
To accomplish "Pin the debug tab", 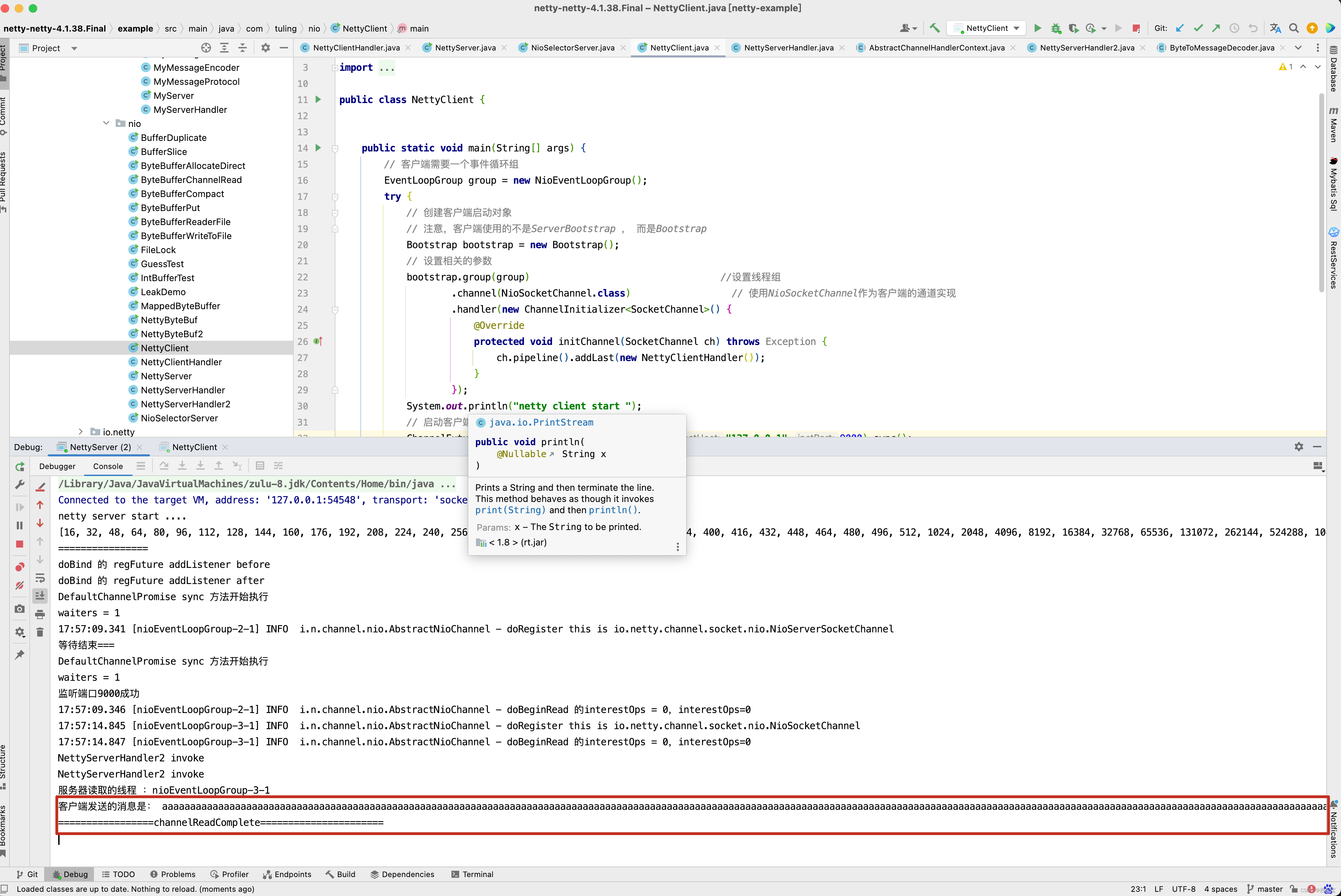I will coord(19,654).
